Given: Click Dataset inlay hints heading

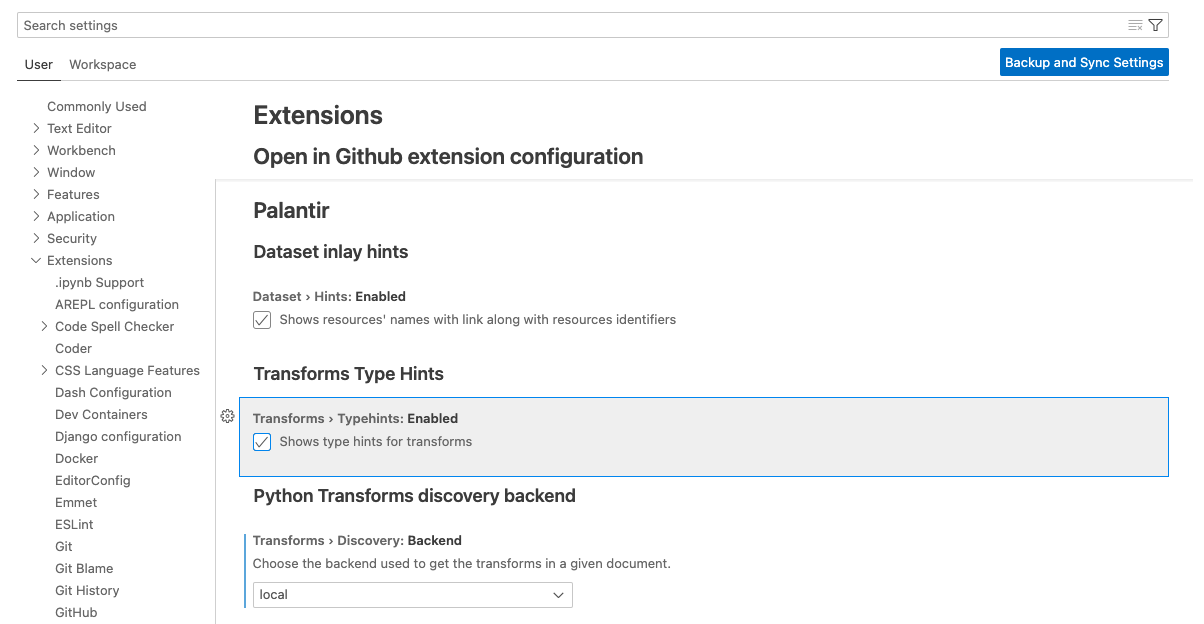Looking at the screenshot, I should click(x=331, y=252).
